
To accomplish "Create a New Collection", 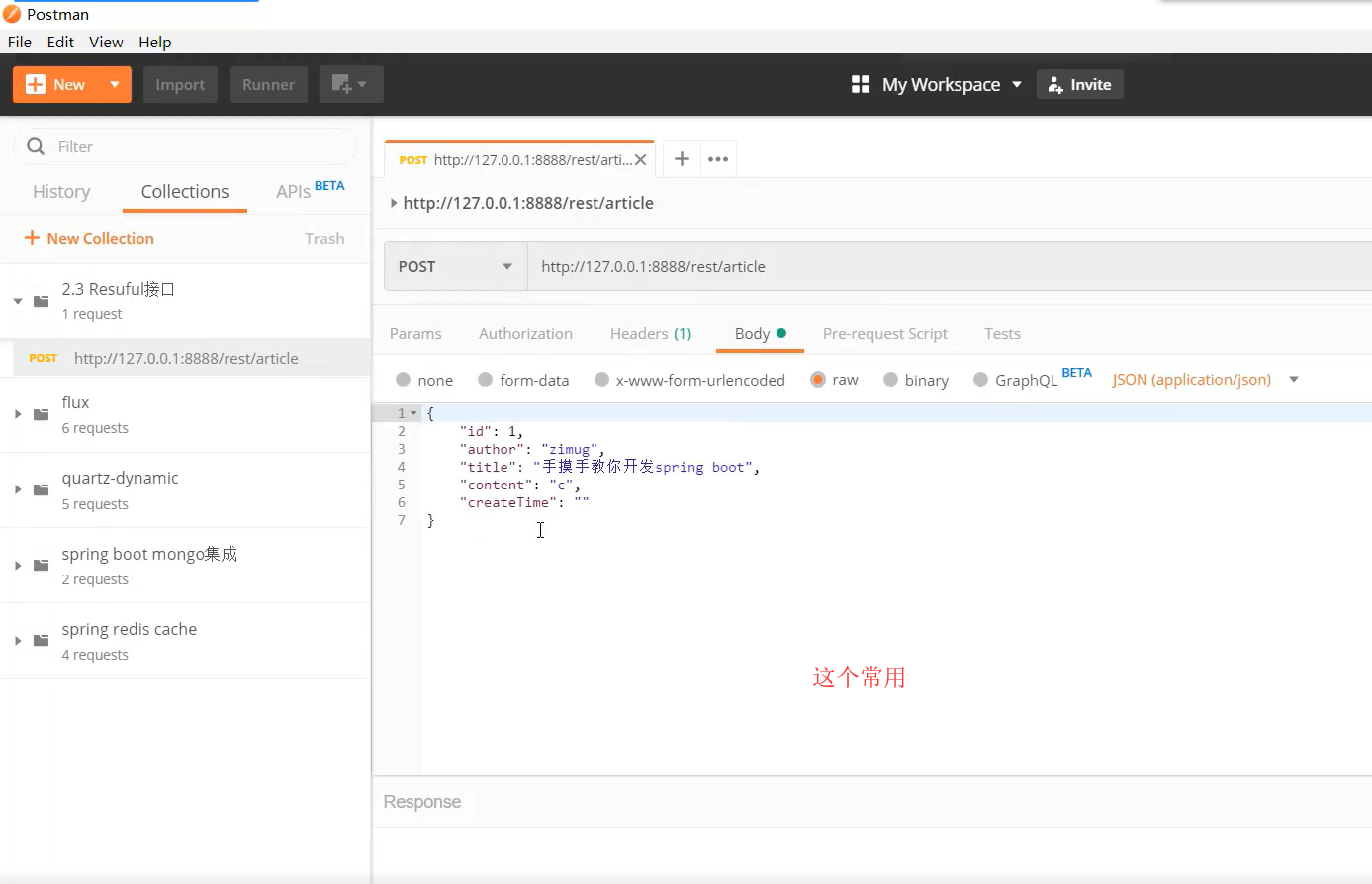I will tap(89, 238).
